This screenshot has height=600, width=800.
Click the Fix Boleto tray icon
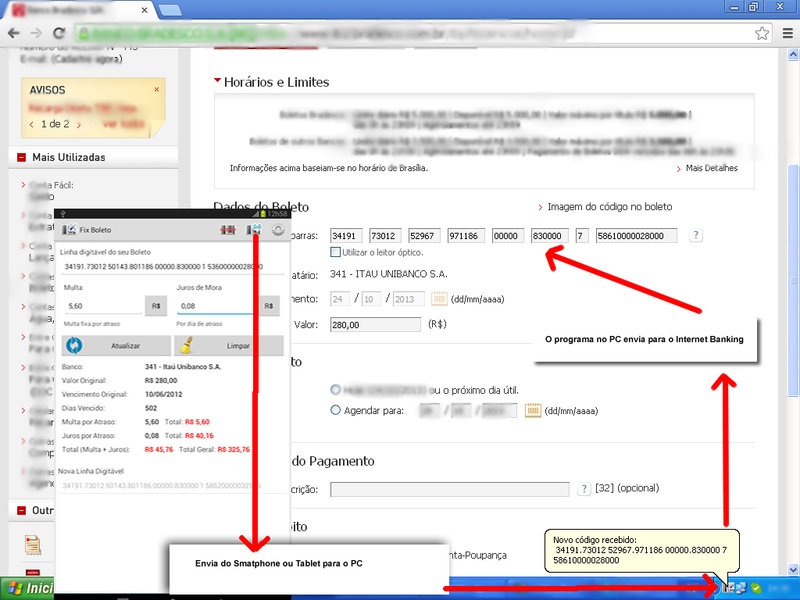tap(729, 588)
